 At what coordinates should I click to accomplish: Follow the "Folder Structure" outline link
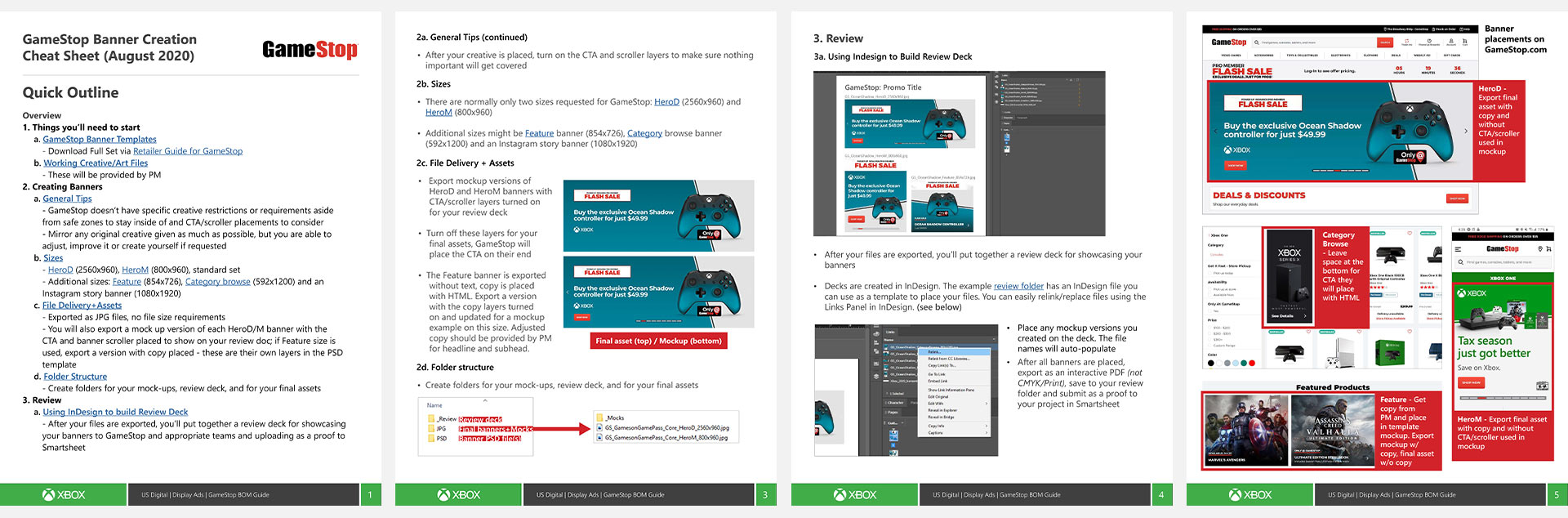[75, 377]
